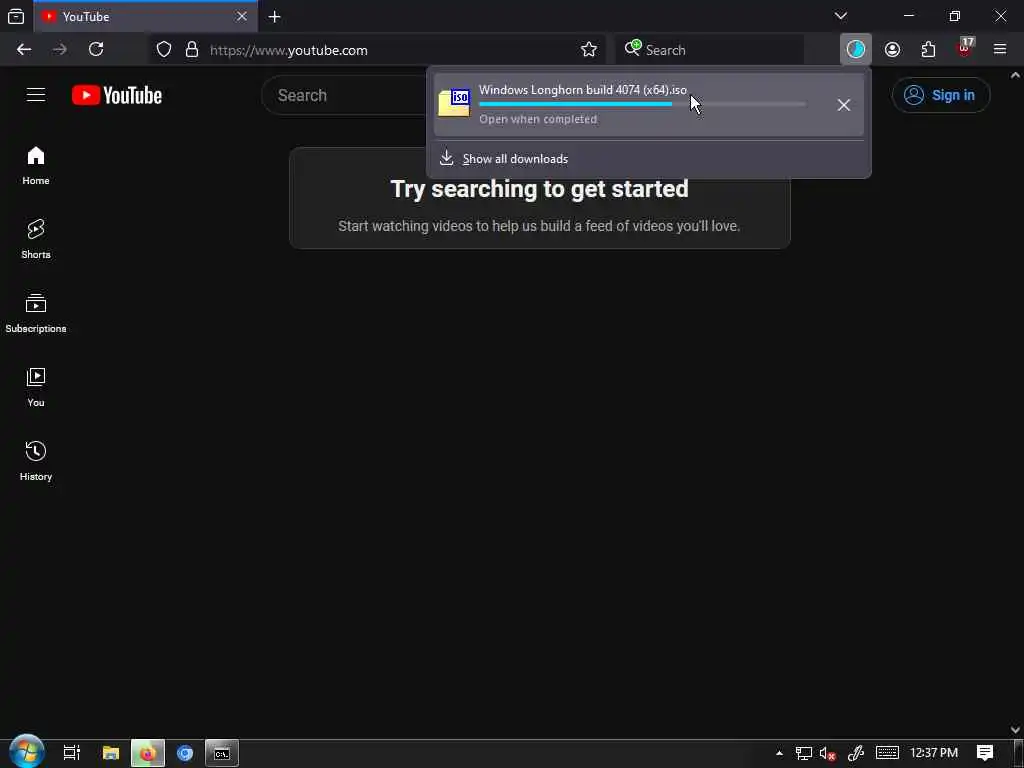This screenshot has height=768, width=1024.
Task: Click the network tray icon
Action: [803, 753]
